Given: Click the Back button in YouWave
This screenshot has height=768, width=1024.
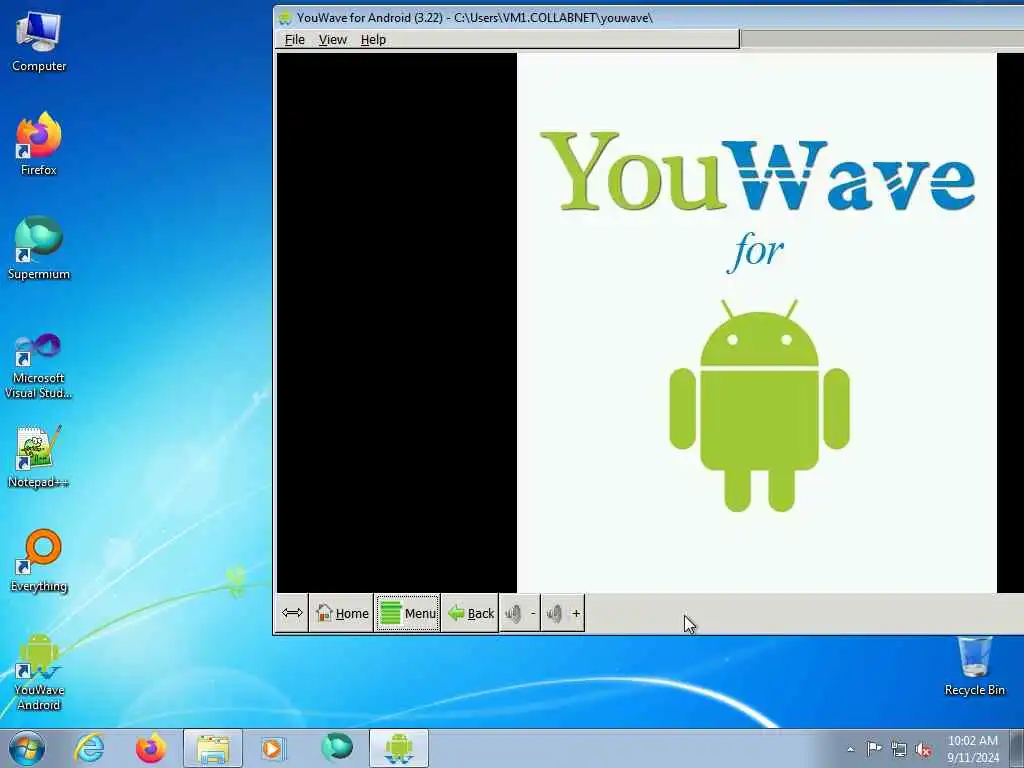Looking at the screenshot, I should click(470, 613).
